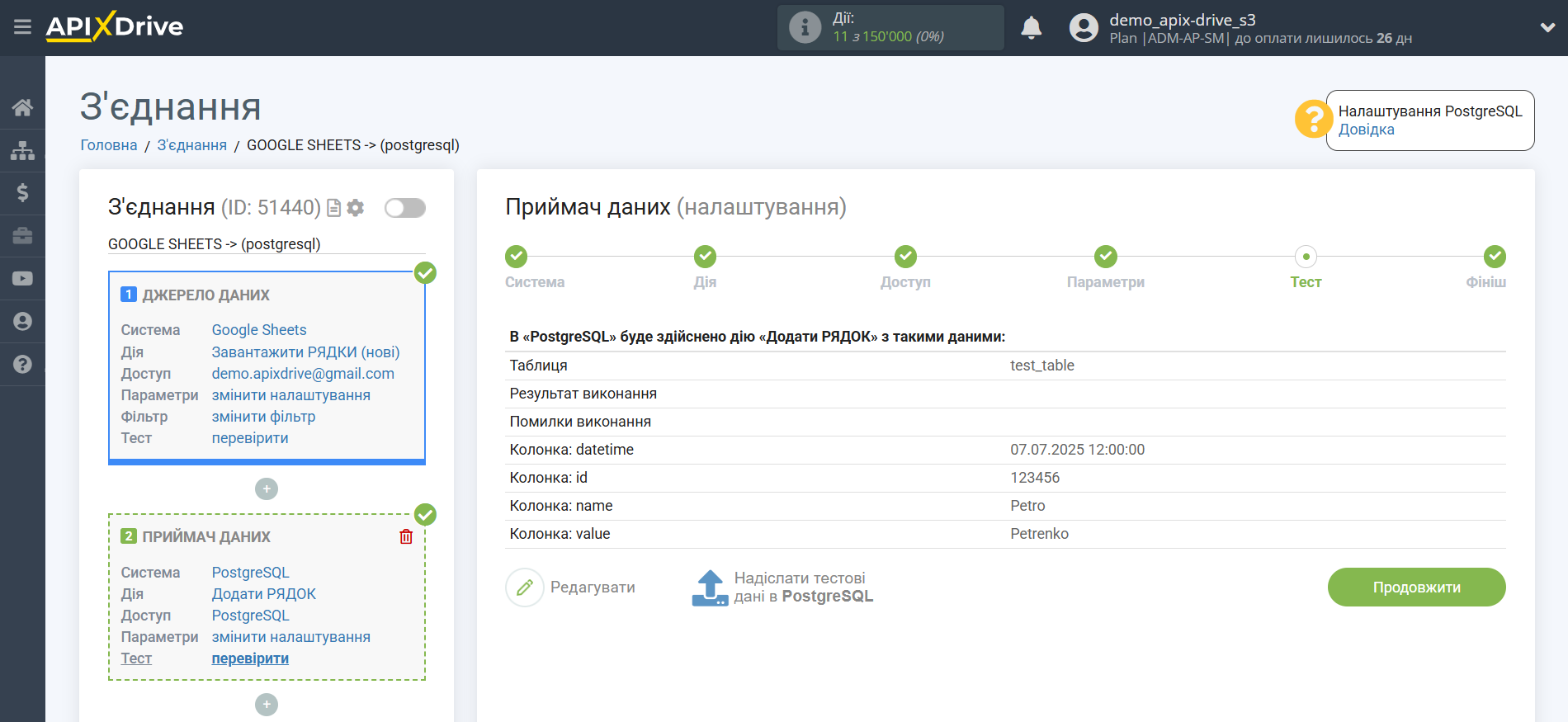Viewport: 1568px width, 722px height.
Task: Open Google Sheets source system link
Action: tap(259, 330)
